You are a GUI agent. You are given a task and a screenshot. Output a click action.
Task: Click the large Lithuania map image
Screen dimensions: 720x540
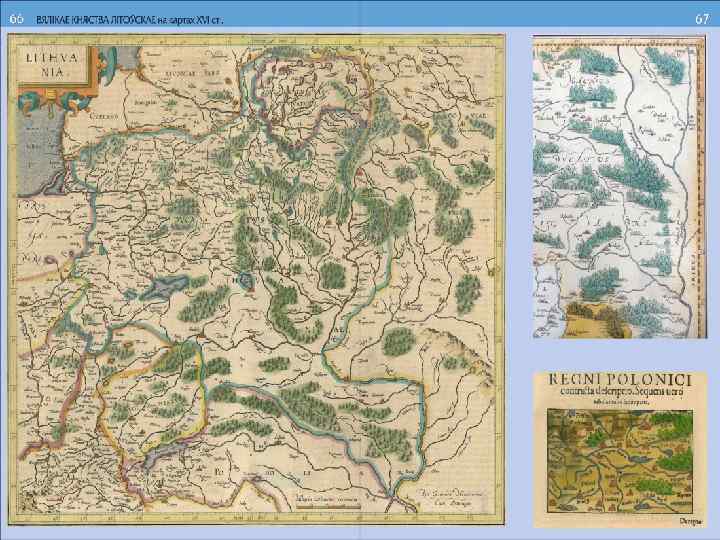pos(256,279)
